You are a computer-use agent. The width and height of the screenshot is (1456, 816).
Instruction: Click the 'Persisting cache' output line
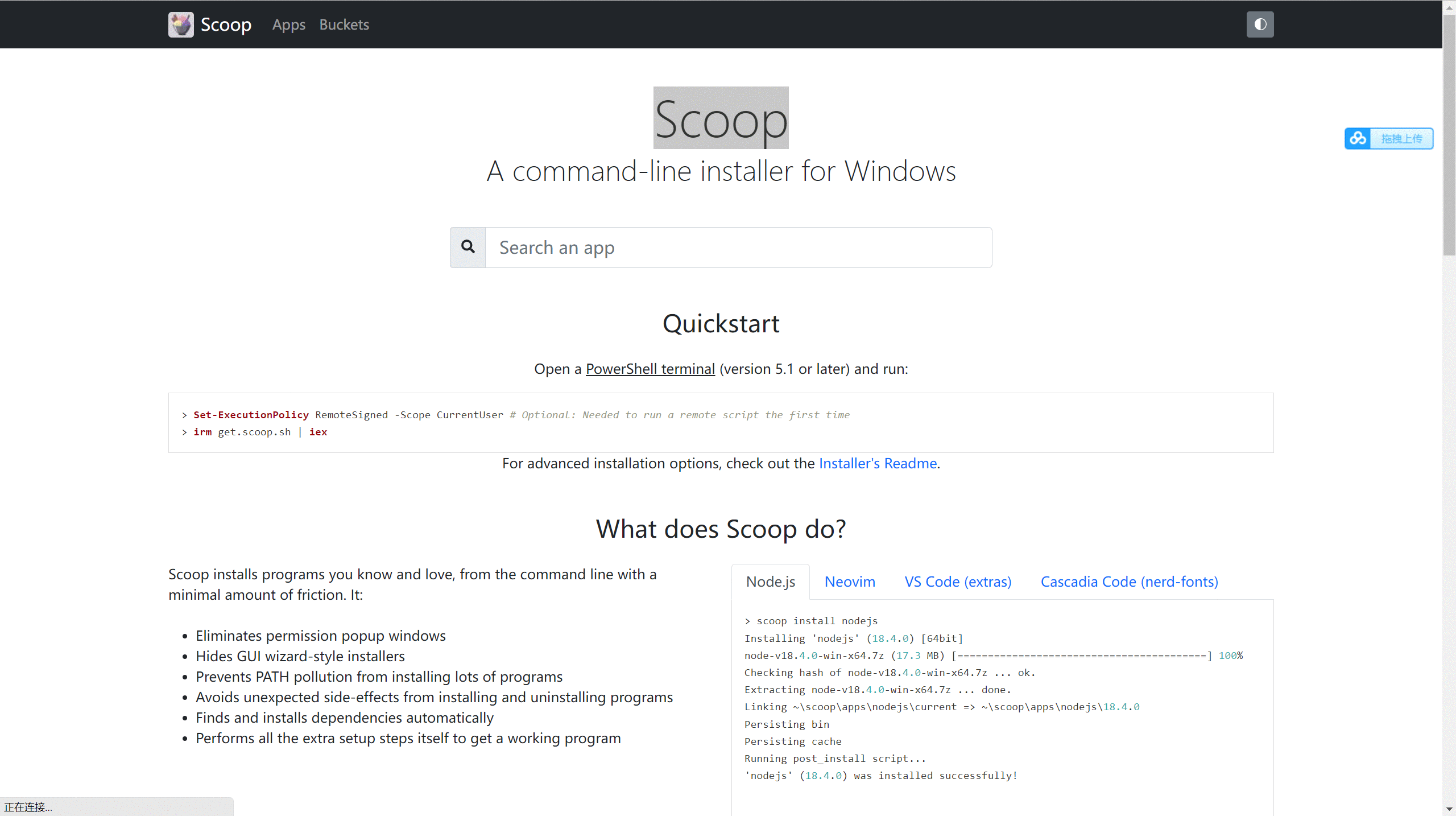click(793, 741)
